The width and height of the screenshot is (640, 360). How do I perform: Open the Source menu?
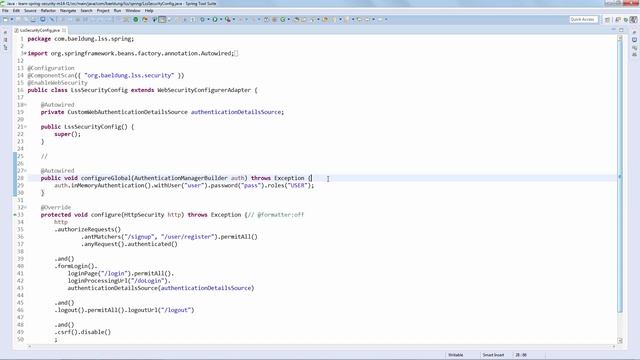coord(30,11)
